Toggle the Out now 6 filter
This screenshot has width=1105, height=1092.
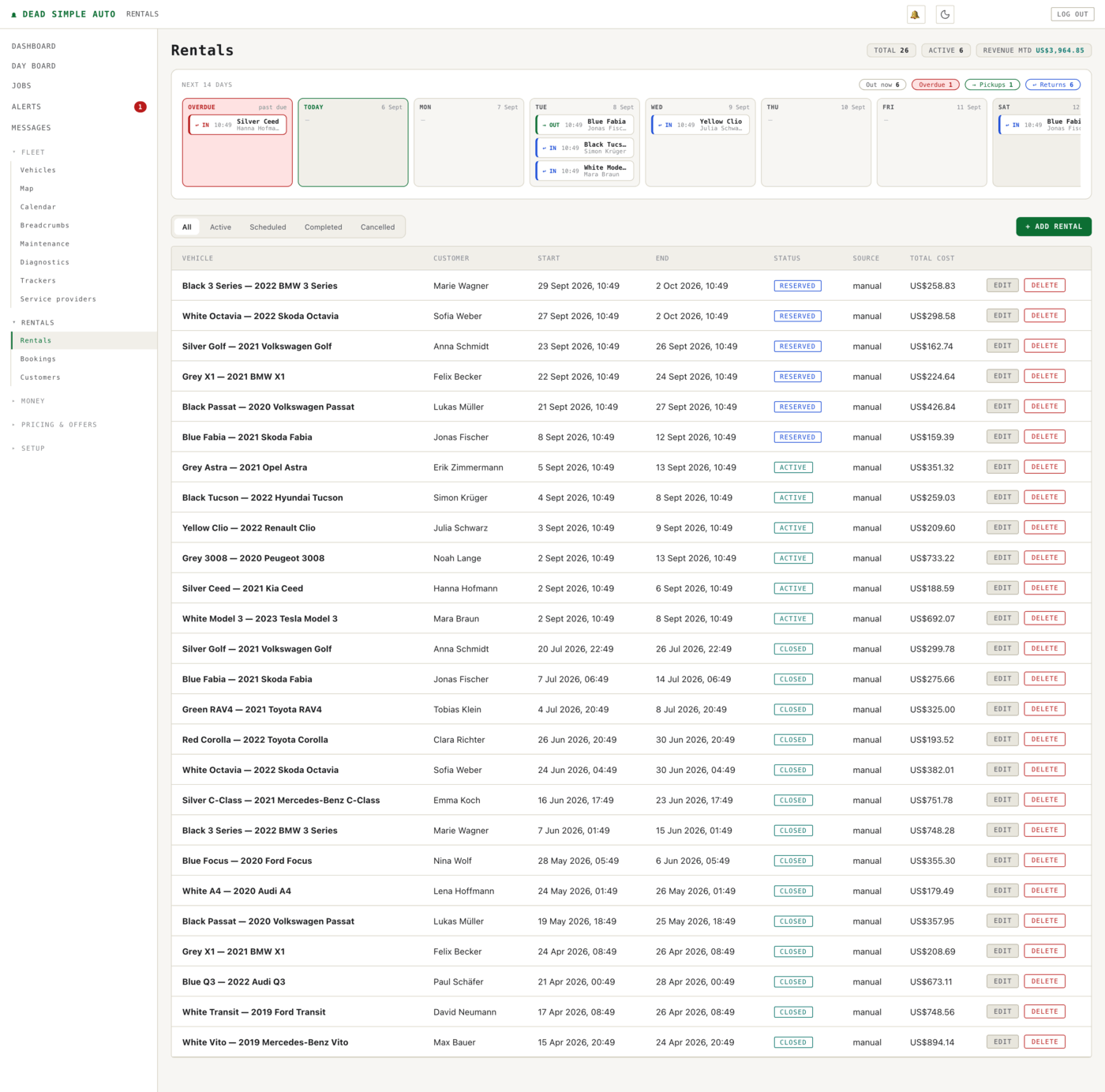pyautogui.click(x=882, y=84)
